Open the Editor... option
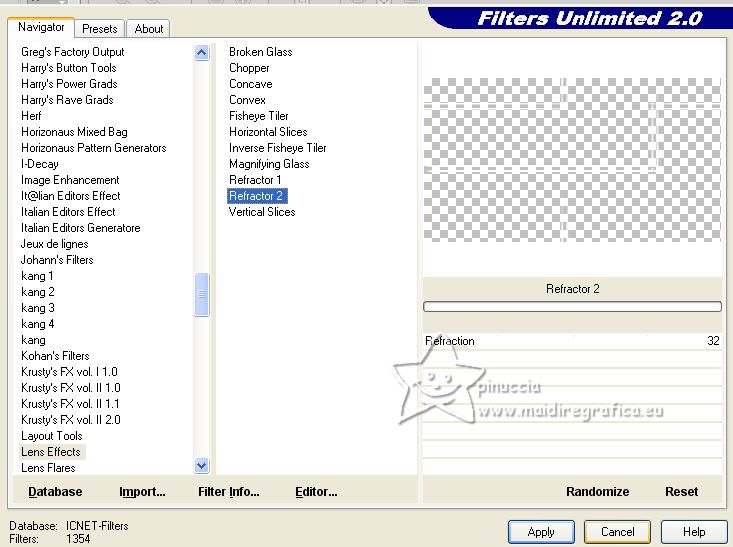 point(316,491)
